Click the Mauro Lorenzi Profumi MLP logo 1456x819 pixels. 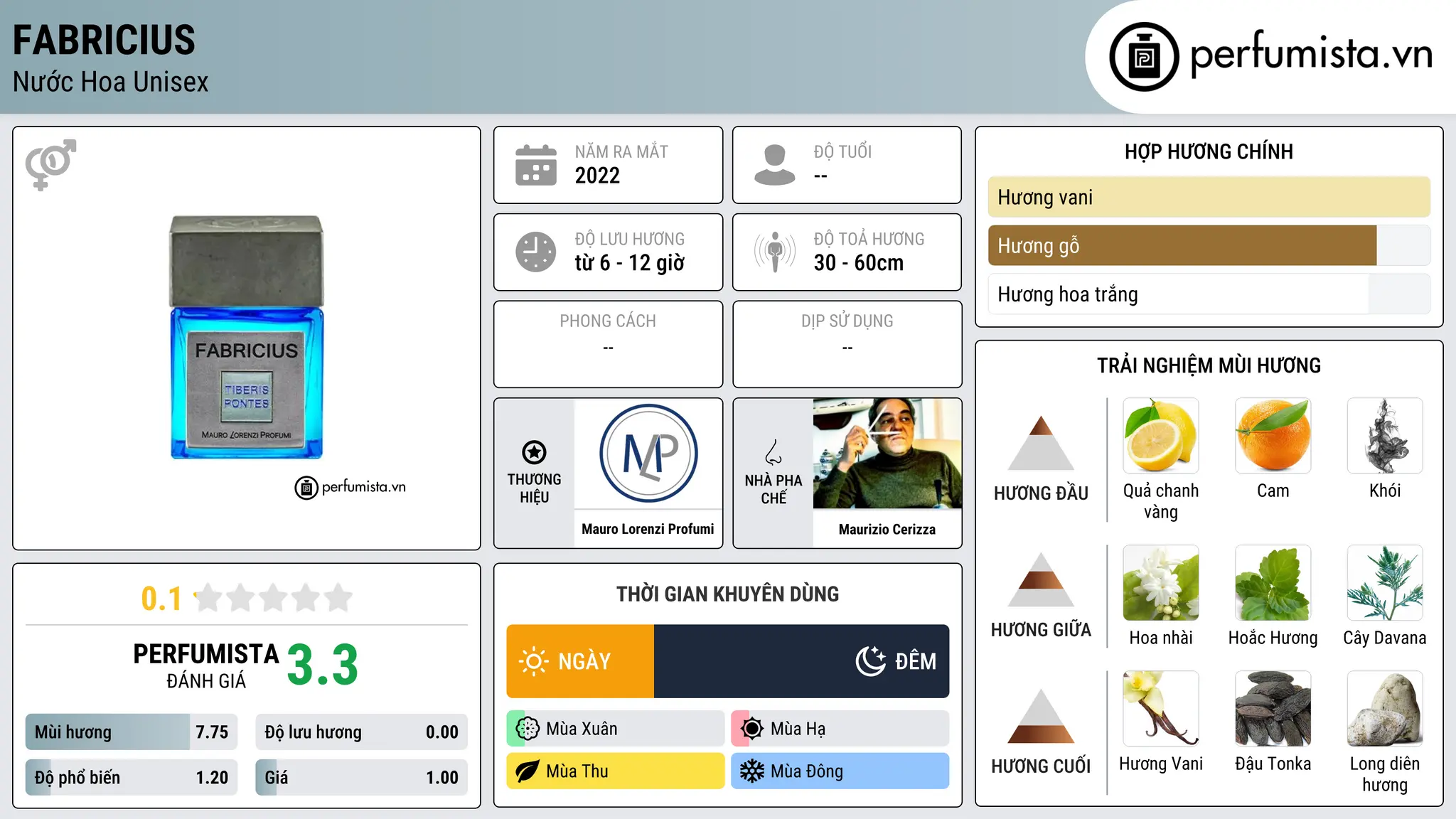coord(648,454)
